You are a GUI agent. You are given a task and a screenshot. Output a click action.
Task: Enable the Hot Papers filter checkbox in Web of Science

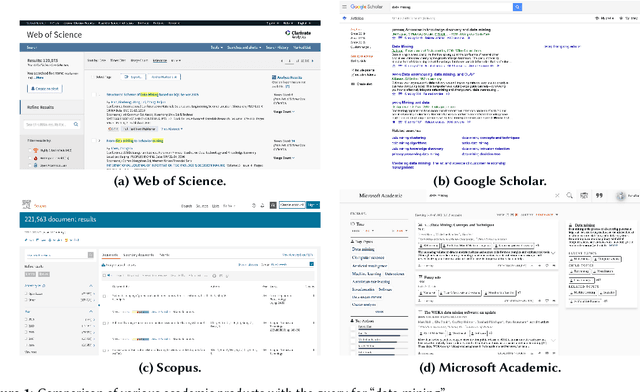pyautogui.click(x=29, y=158)
